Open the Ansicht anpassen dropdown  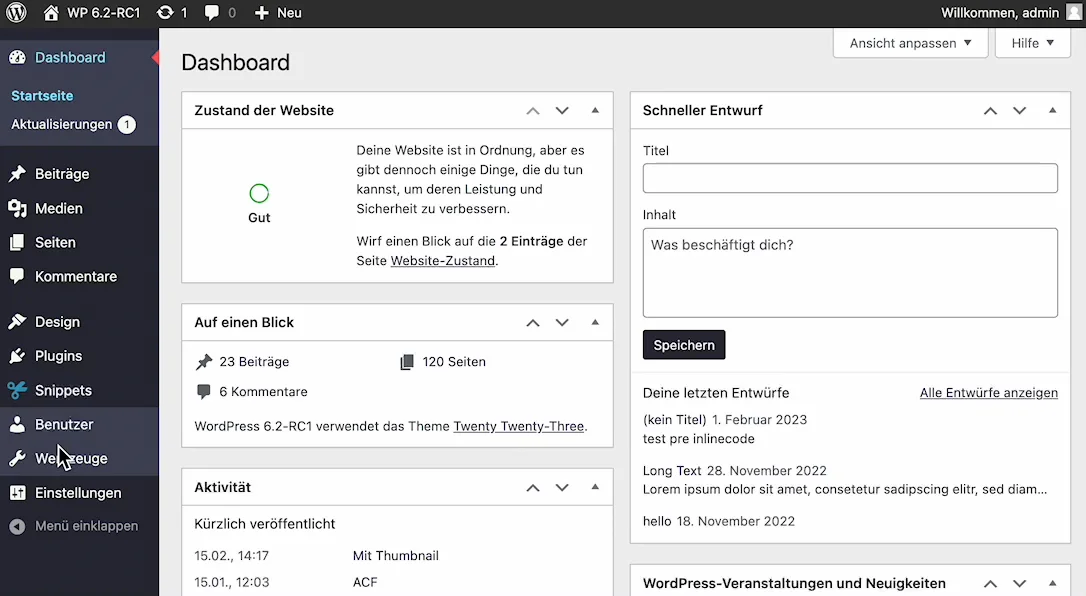910,43
